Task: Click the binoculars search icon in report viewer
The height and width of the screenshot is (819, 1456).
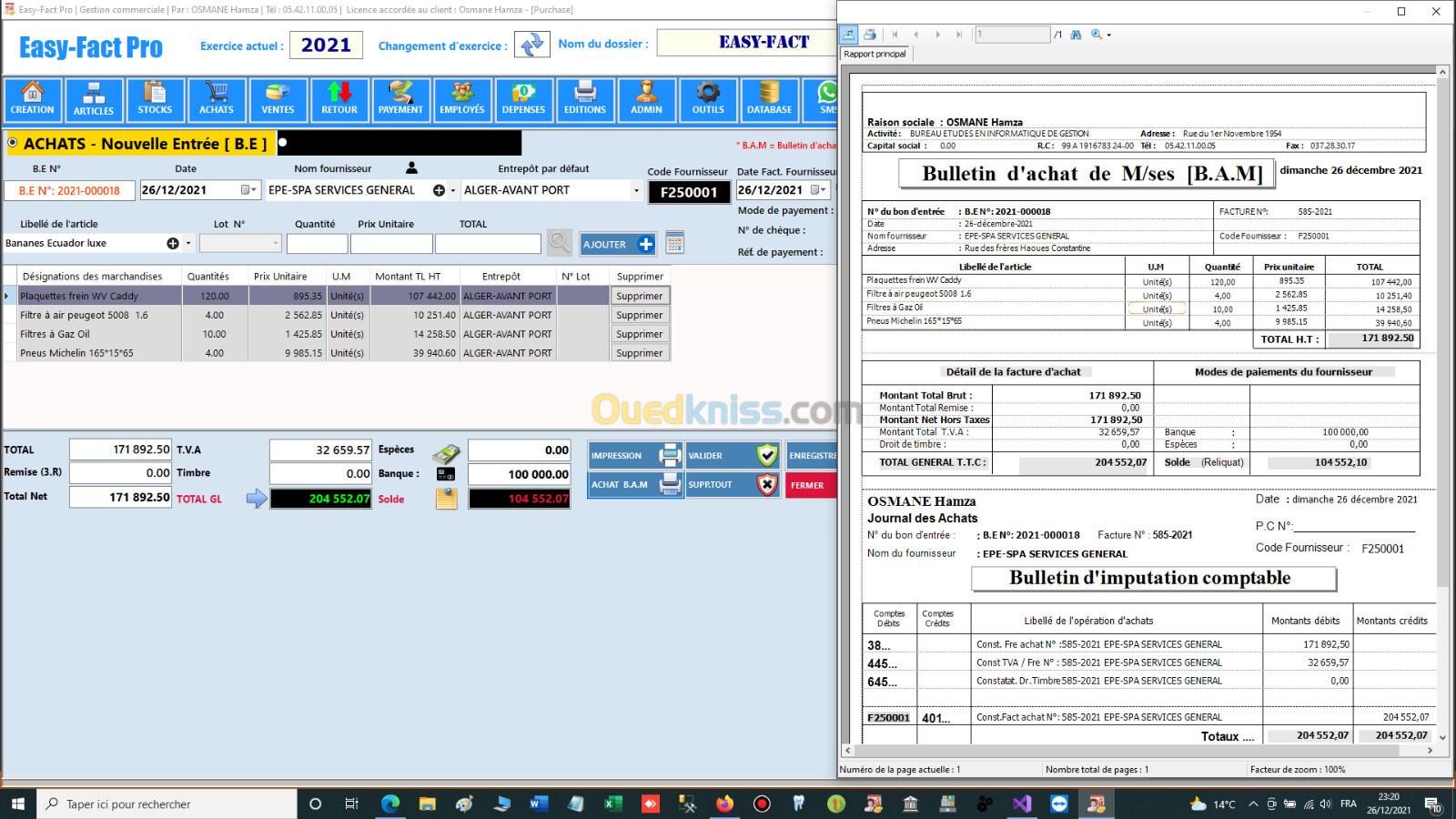Action: coord(1076,35)
